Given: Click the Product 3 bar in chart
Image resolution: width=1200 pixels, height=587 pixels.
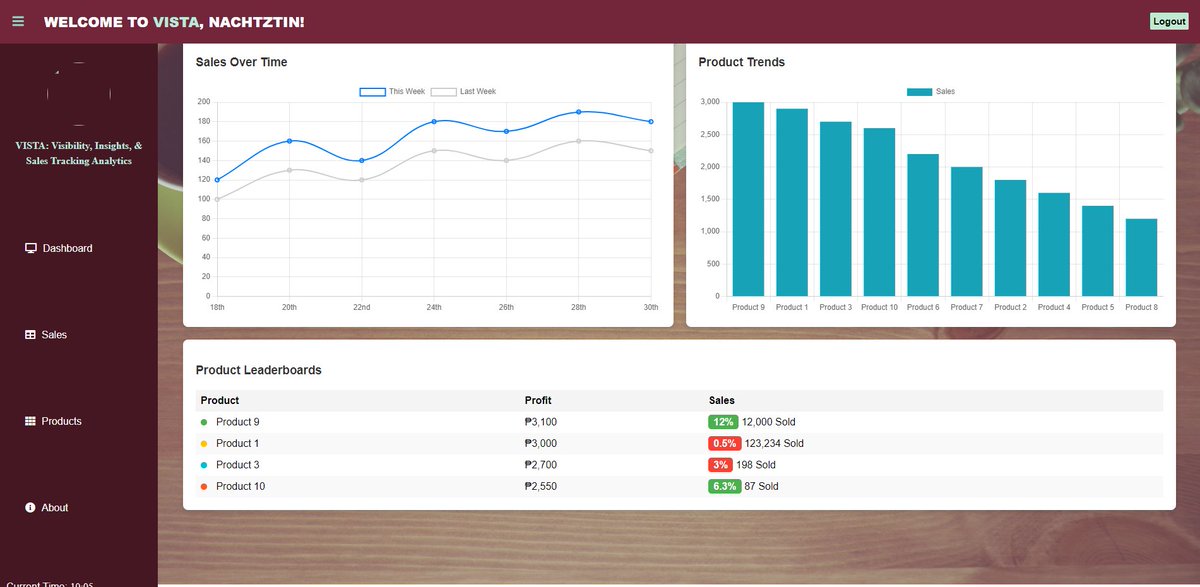Looking at the screenshot, I should pos(835,209).
